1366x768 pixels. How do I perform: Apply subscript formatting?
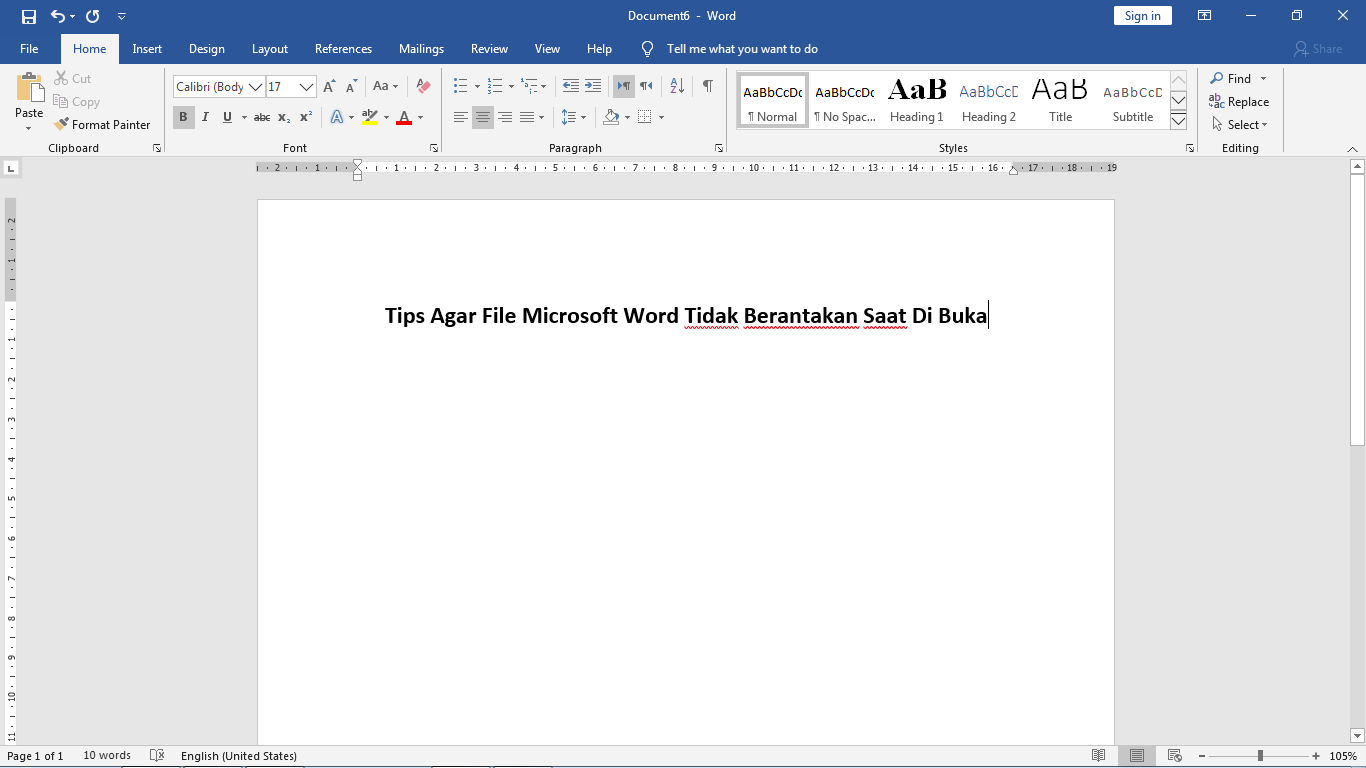pos(282,117)
